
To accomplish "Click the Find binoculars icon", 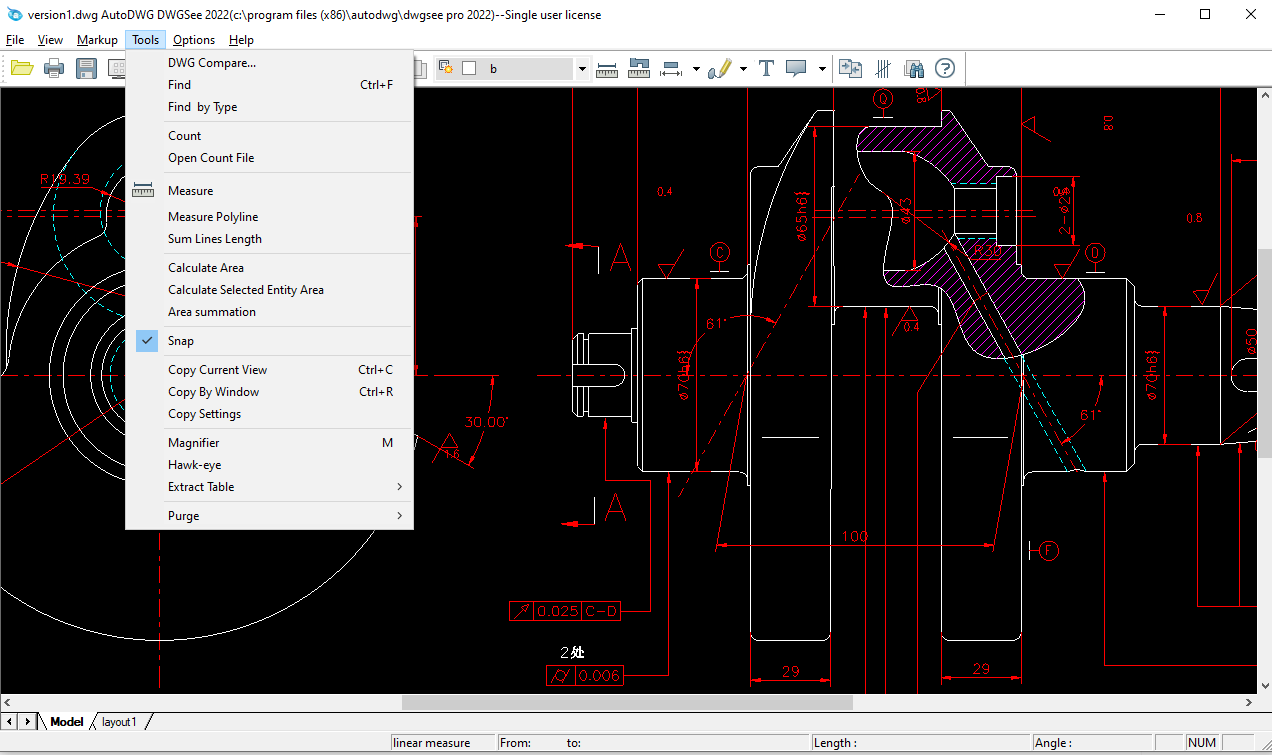I will (x=913, y=69).
